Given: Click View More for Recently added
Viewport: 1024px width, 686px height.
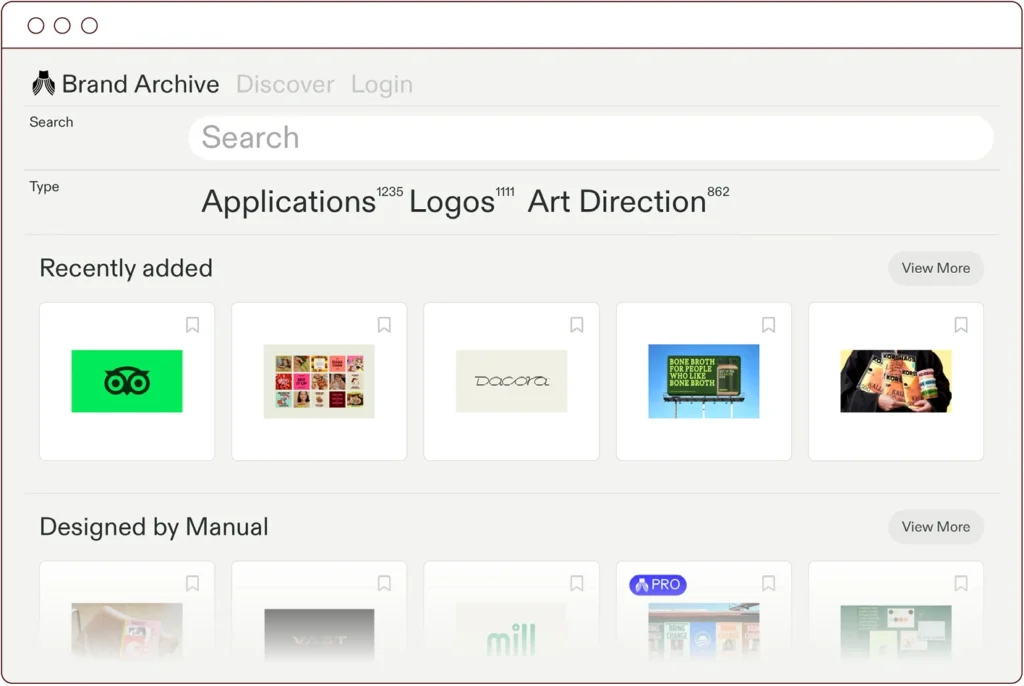Looking at the screenshot, I should click(935, 268).
